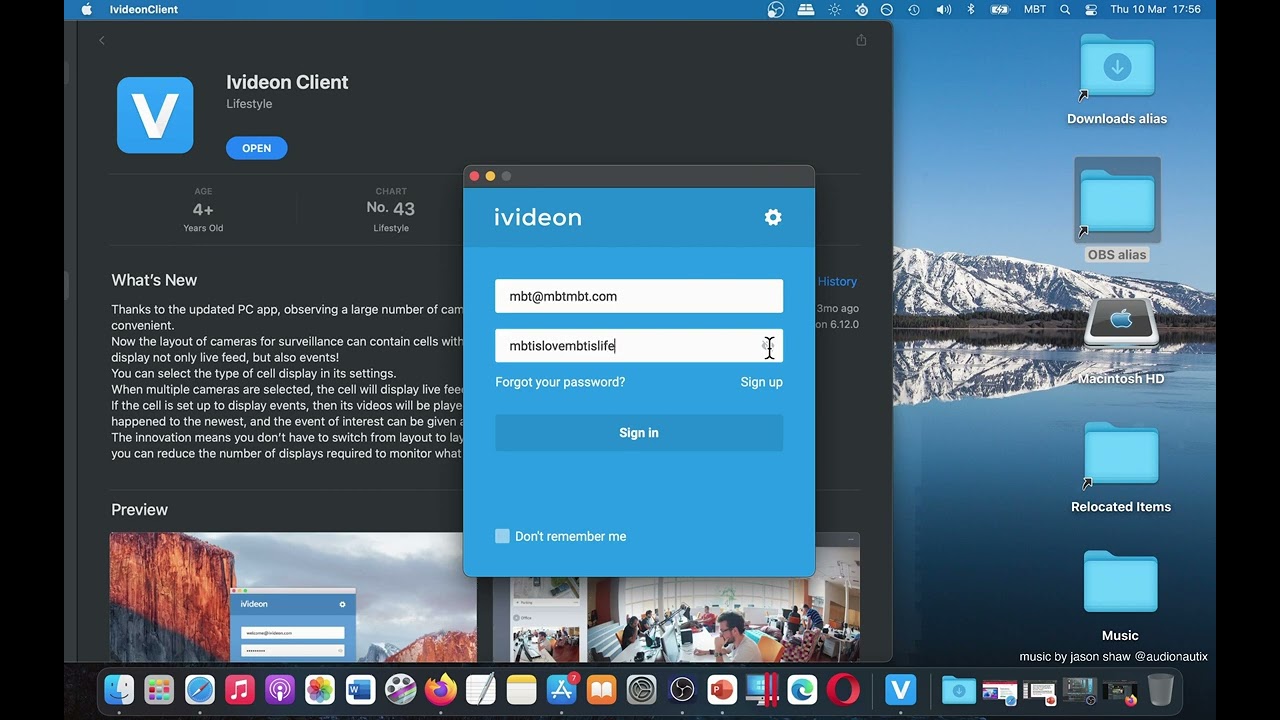
Task: Open System Preferences in the Dock
Action: [641, 690]
